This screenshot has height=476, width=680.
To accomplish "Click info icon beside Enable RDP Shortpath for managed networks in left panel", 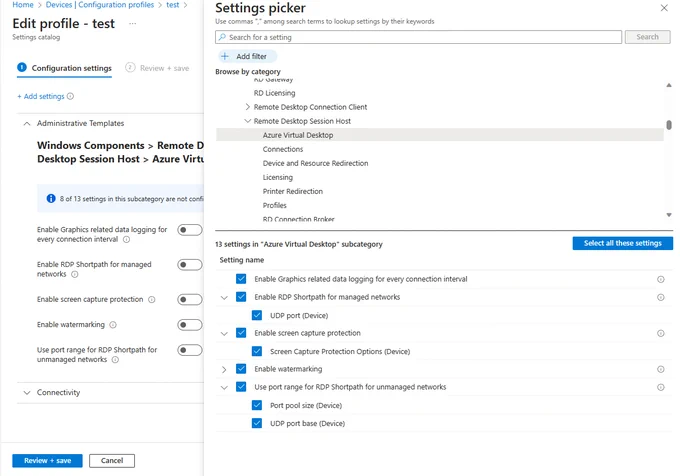I will pyautogui.click(x=75, y=274).
